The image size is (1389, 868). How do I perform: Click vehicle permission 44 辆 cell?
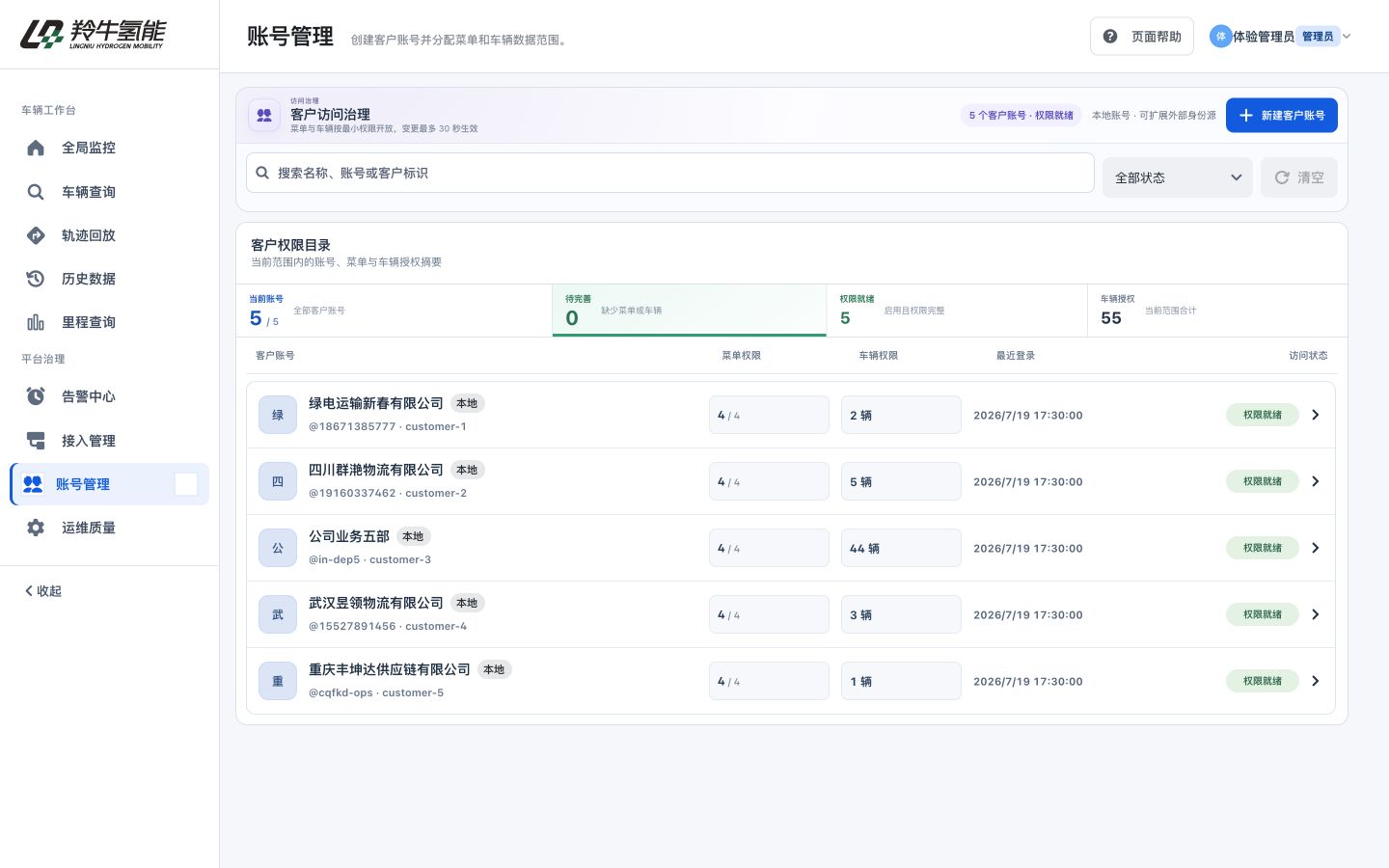click(901, 548)
